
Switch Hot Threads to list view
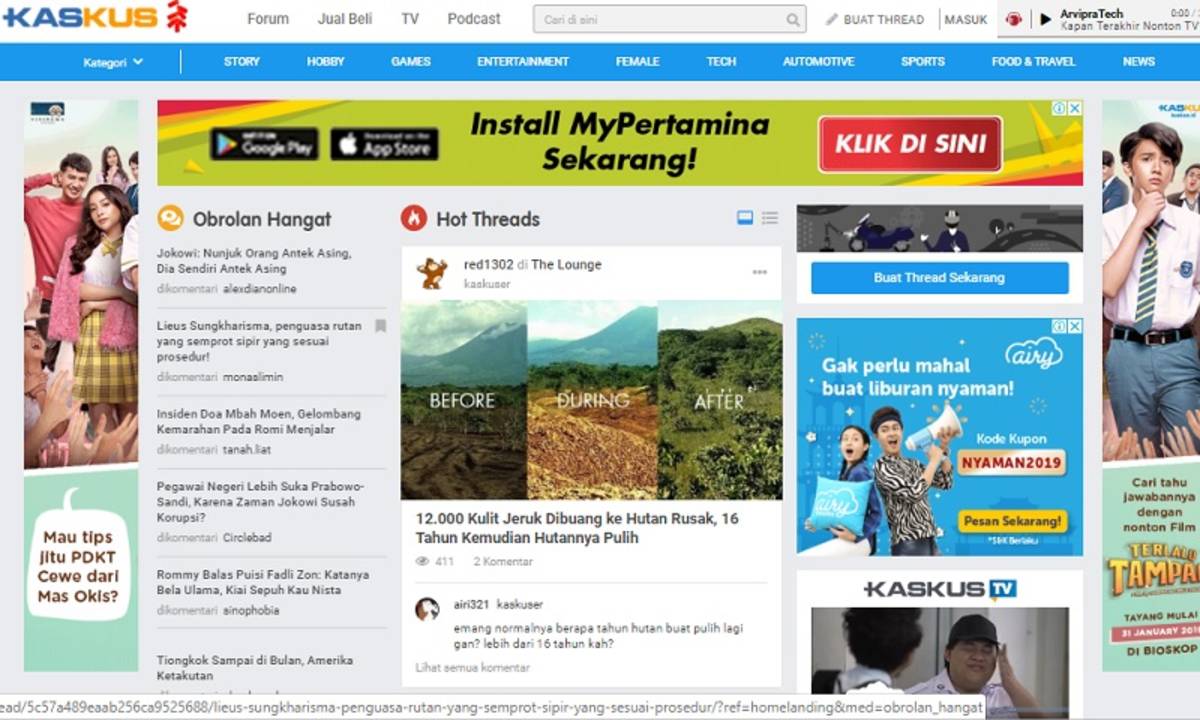pyautogui.click(x=770, y=218)
